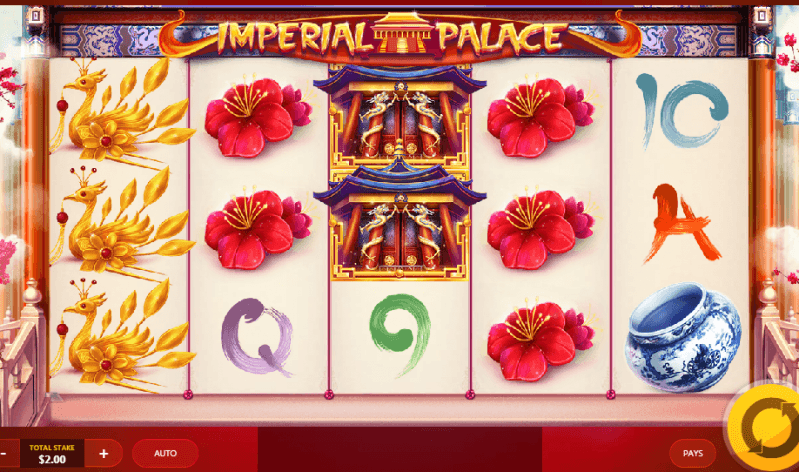The image size is (799, 472).
Task: Click the lower palace wild symbol
Action: coord(400,224)
